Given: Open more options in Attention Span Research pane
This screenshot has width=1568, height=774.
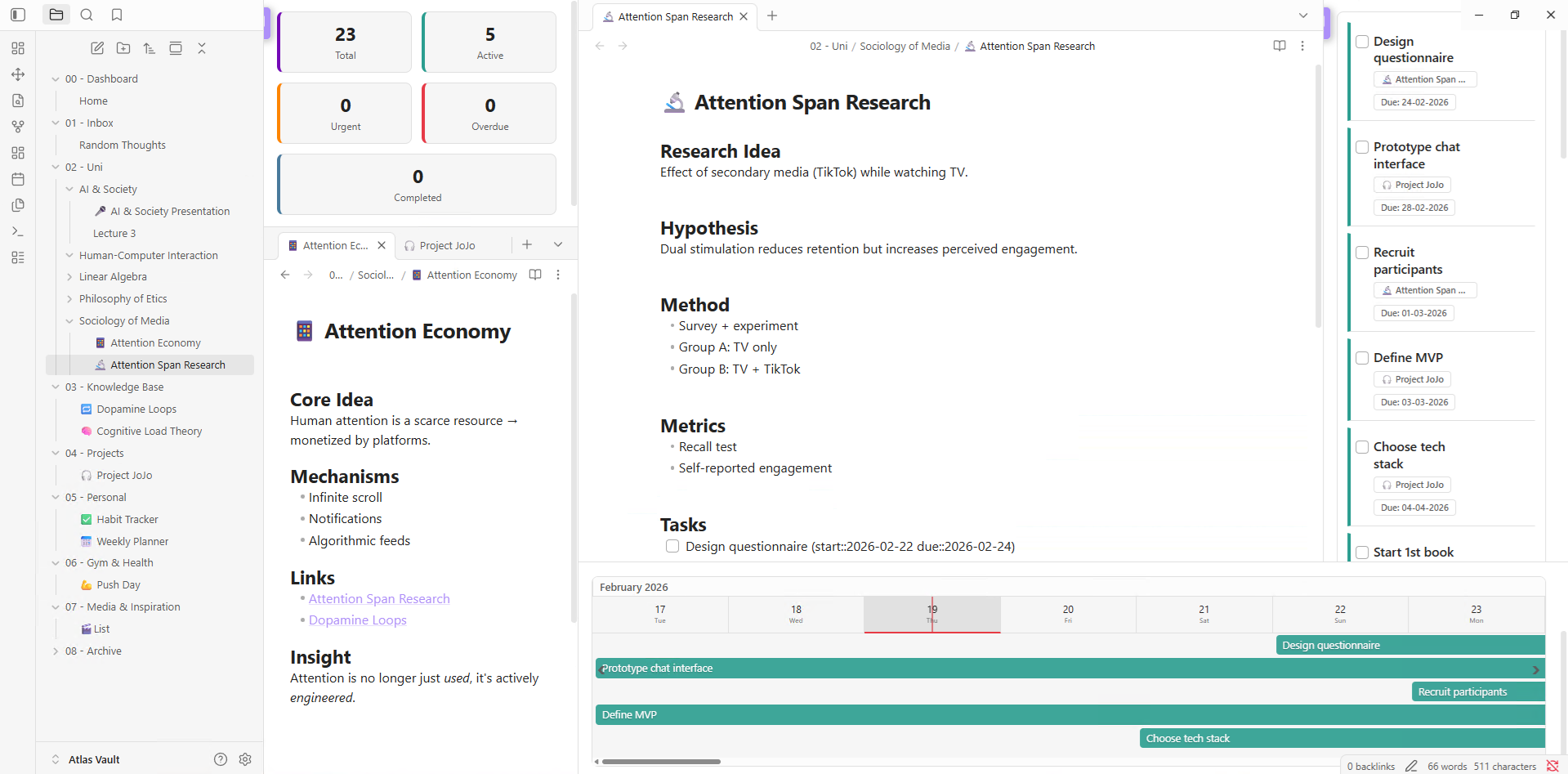Looking at the screenshot, I should pos(1302,46).
